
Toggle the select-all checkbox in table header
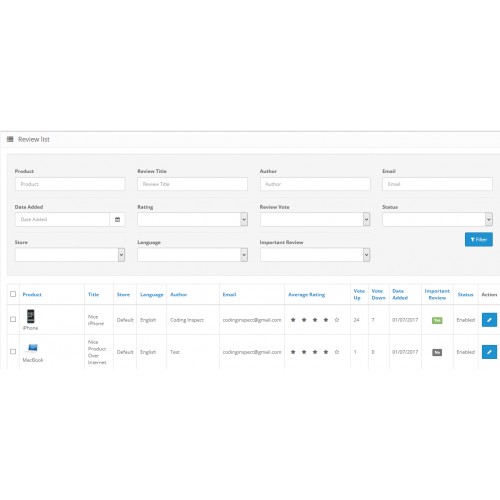pos(13,294)
